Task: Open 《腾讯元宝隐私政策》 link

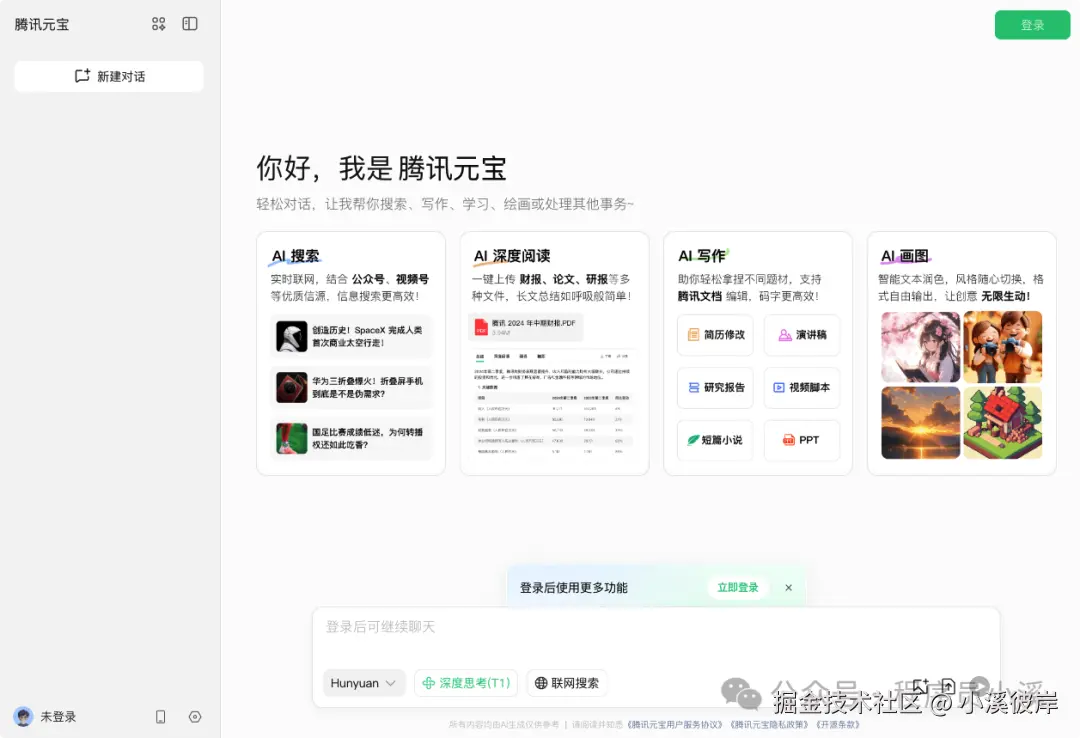Action: tap(769, 725)
